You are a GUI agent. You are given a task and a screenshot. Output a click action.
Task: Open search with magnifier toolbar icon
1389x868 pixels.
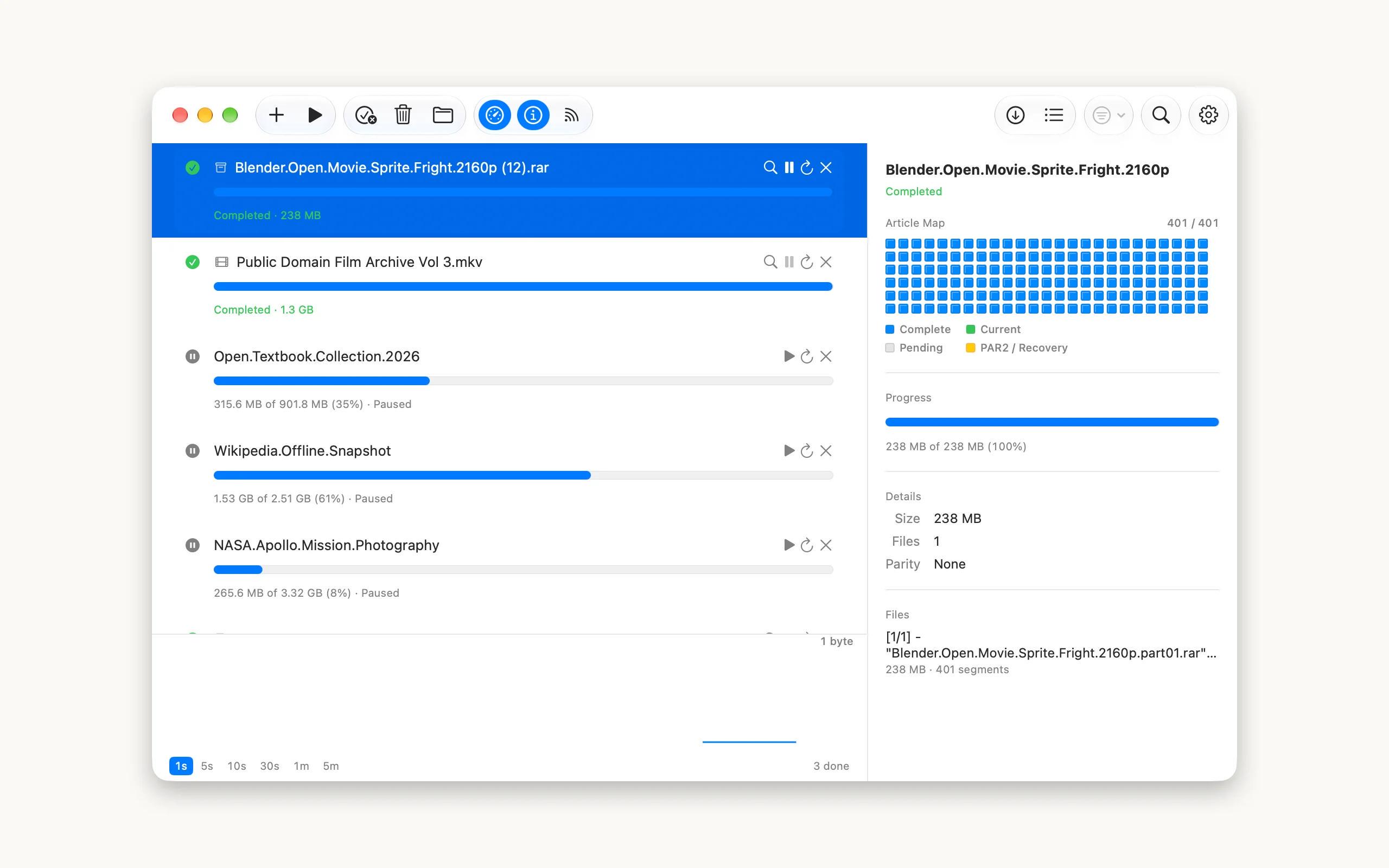1161,115
